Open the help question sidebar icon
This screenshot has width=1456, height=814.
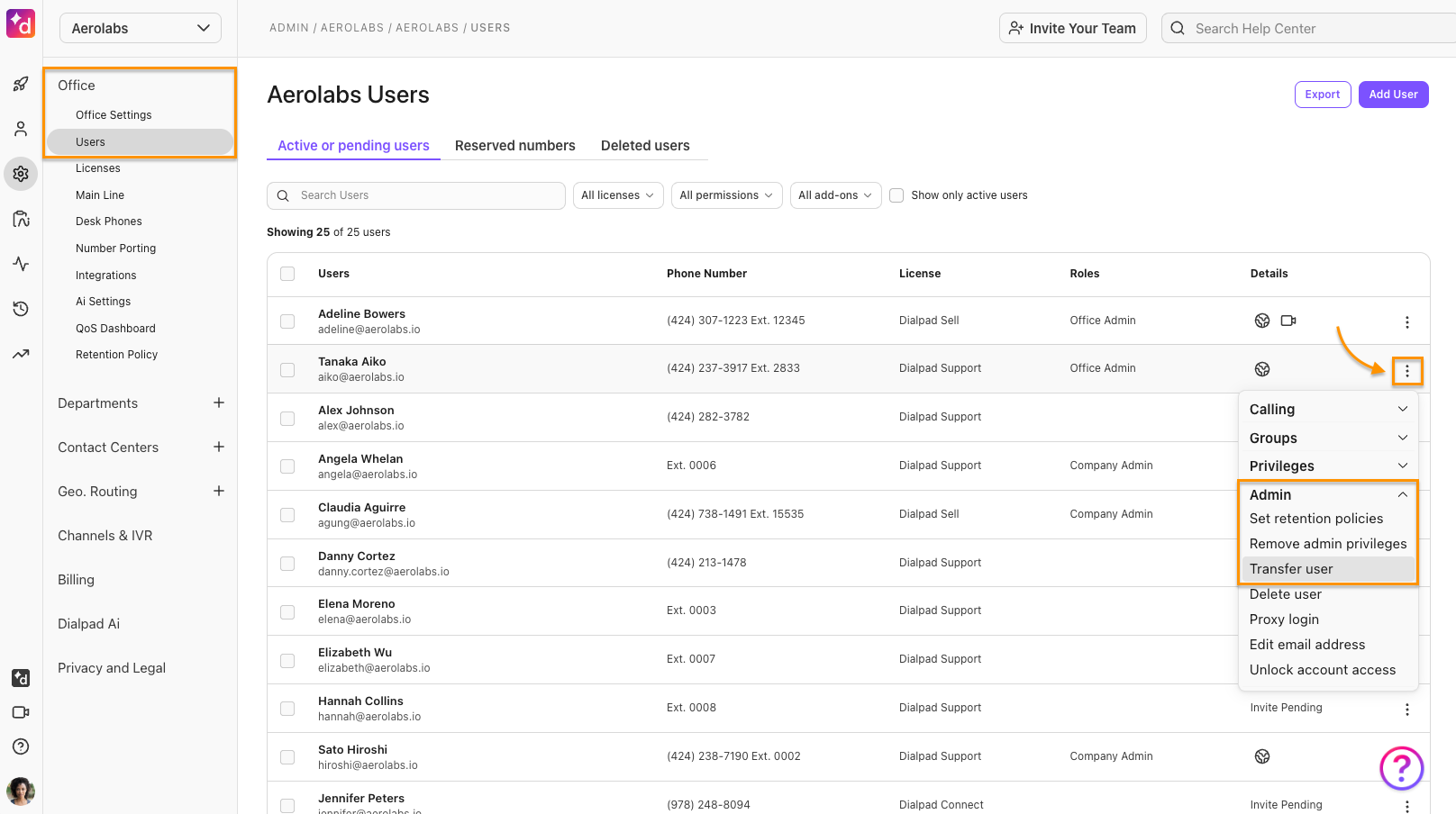[21, 746]
